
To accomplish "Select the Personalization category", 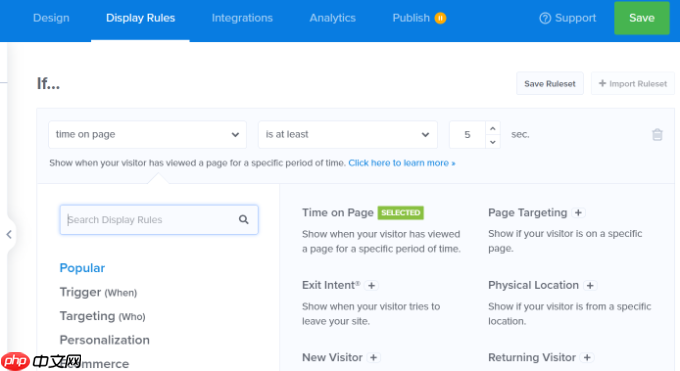I will tap(105, 340).
